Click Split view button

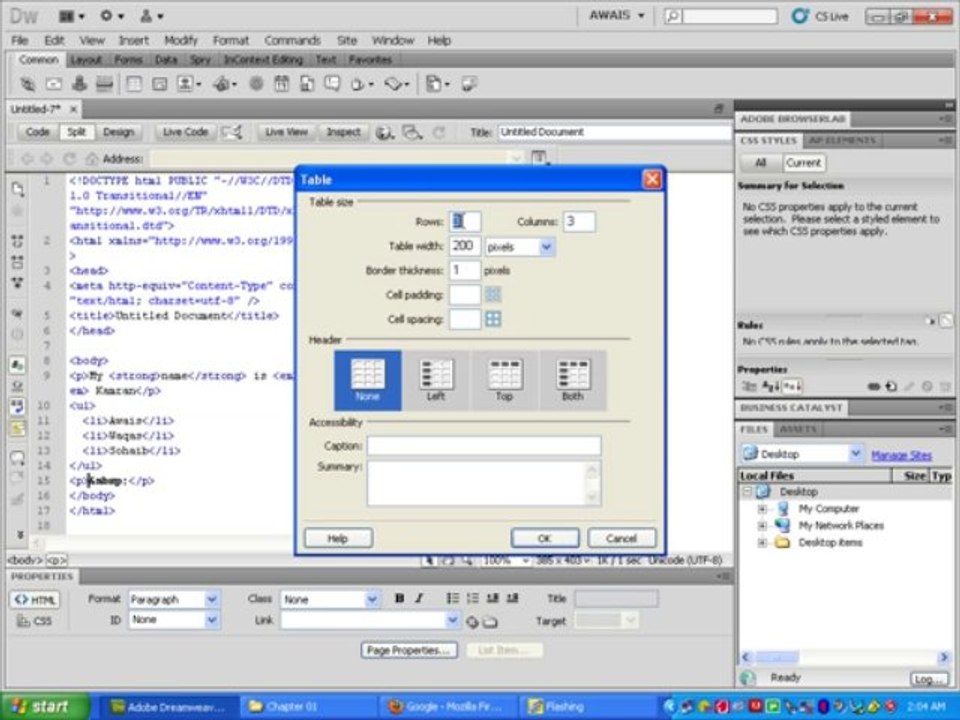77,132
